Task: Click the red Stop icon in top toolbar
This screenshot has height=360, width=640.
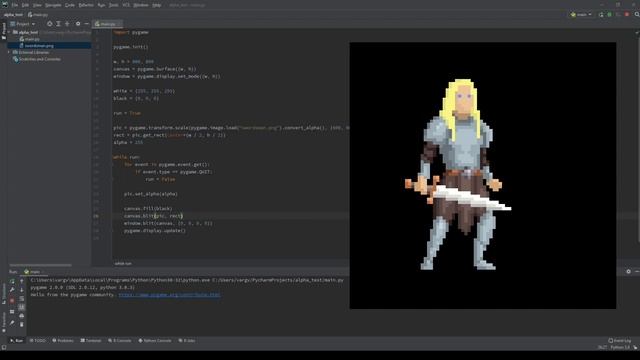Action: coord(627,15)
